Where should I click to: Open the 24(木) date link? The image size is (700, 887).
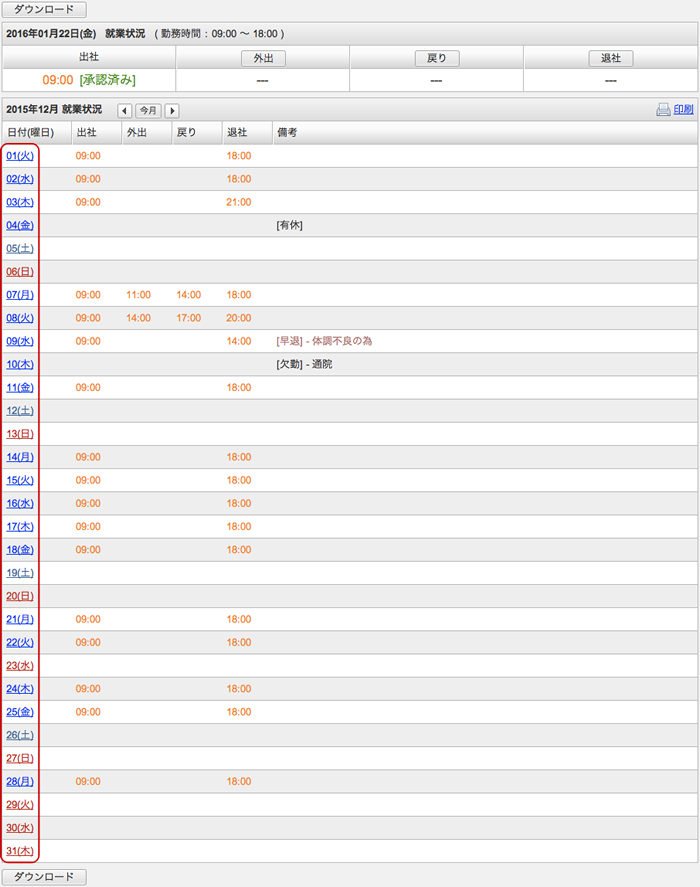[20, 689]
